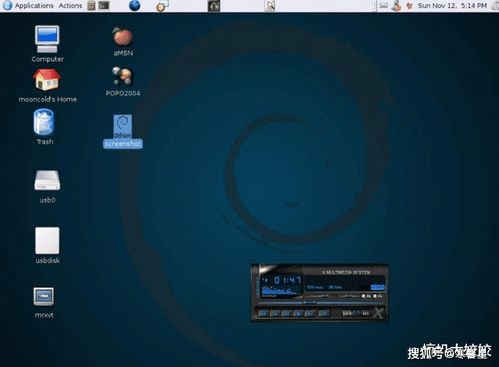
Task: Click the XMMS seek position bar
Action: 320,303
